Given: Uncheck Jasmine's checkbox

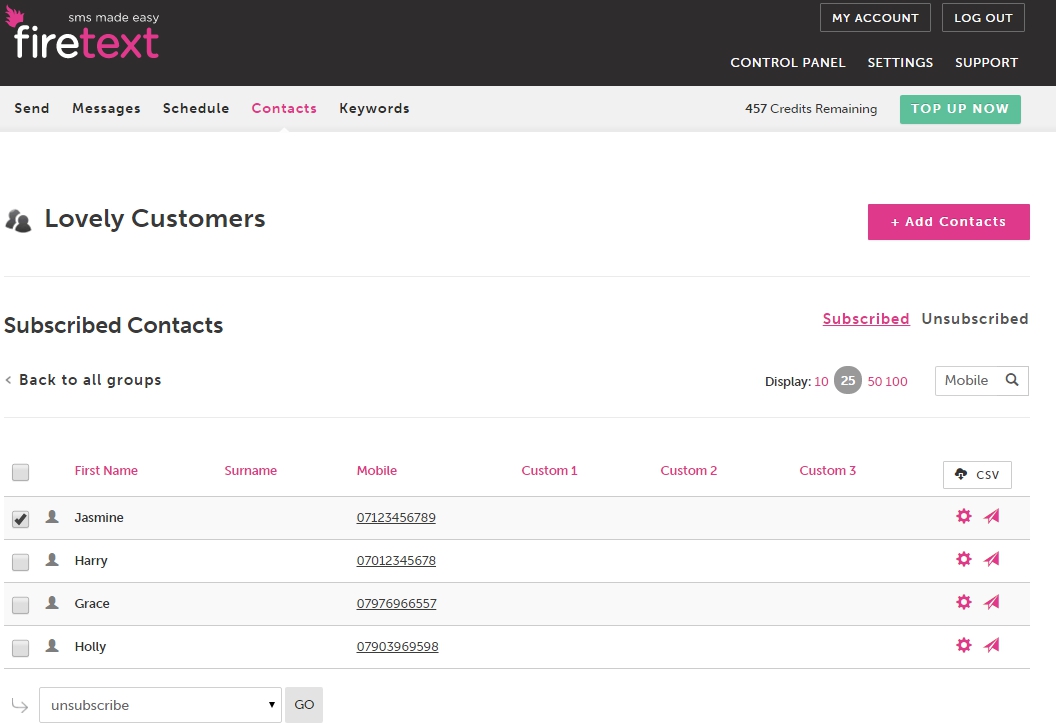Looking at the screenshot, I should (x=20, y=519).
